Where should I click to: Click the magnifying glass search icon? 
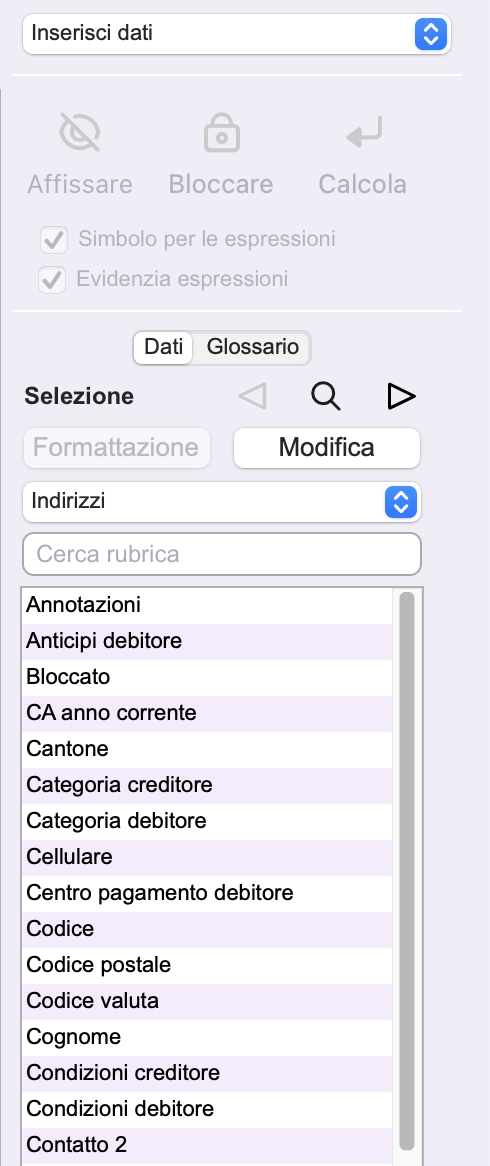[326, 396]
